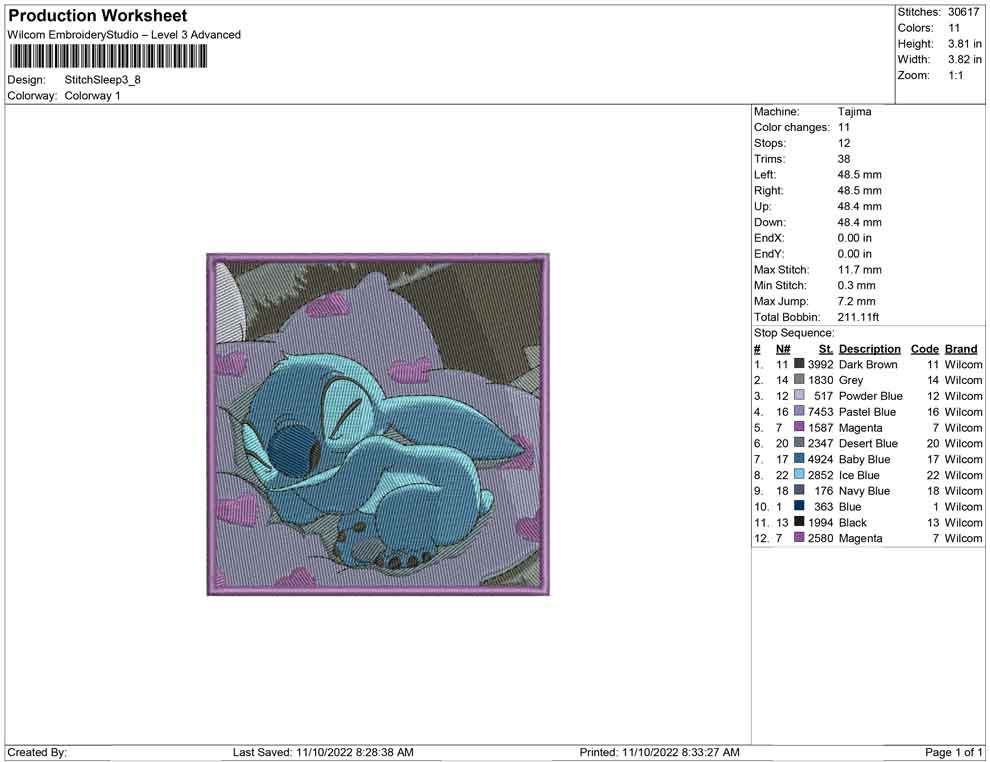Click stitch count 7453 for Pastel Blue
This screenshot has height=762, width=990.
pos(820,412)
